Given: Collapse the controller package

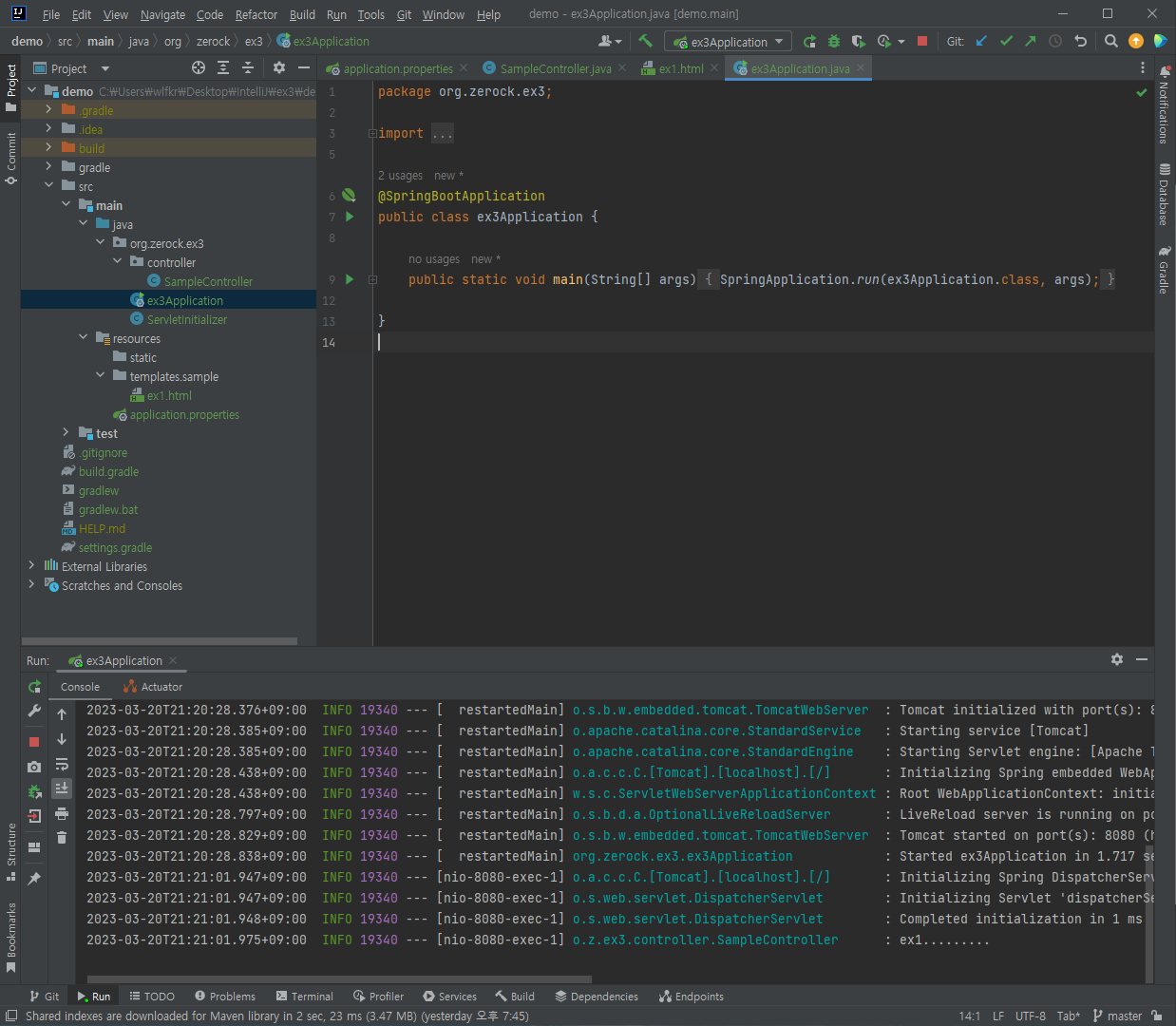Looking at the screenshot, I should tap(117, 261).
